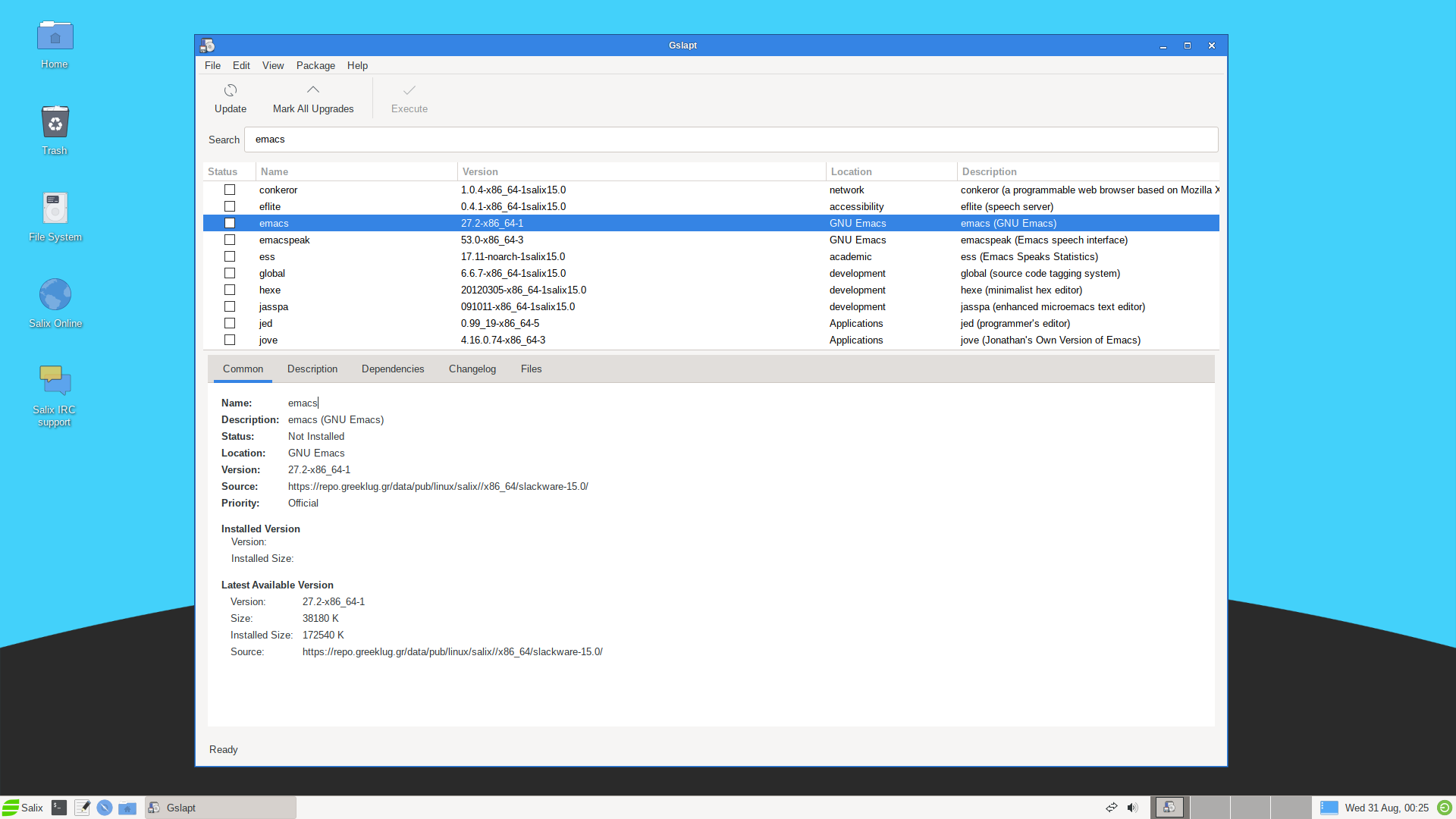The image size is (1456, 819).
Task: Switch to the Changelog tab
Action: [x=472, y=369]
